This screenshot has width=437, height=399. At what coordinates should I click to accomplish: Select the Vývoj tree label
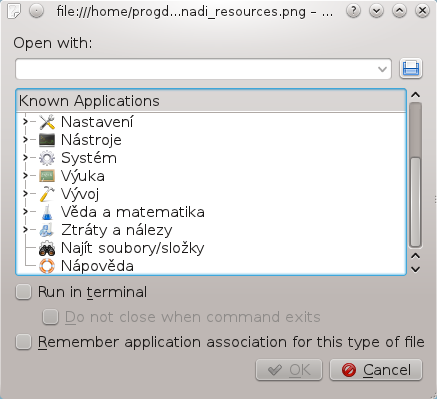[x=80, y=194]
